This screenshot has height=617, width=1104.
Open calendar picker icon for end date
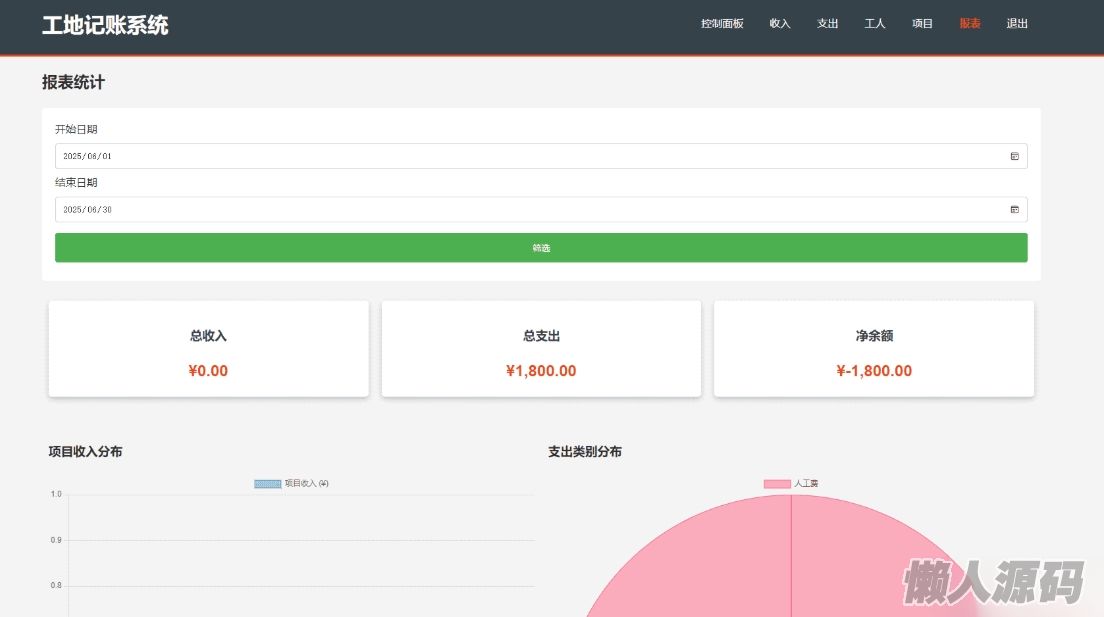click(x=1014, y=210)
